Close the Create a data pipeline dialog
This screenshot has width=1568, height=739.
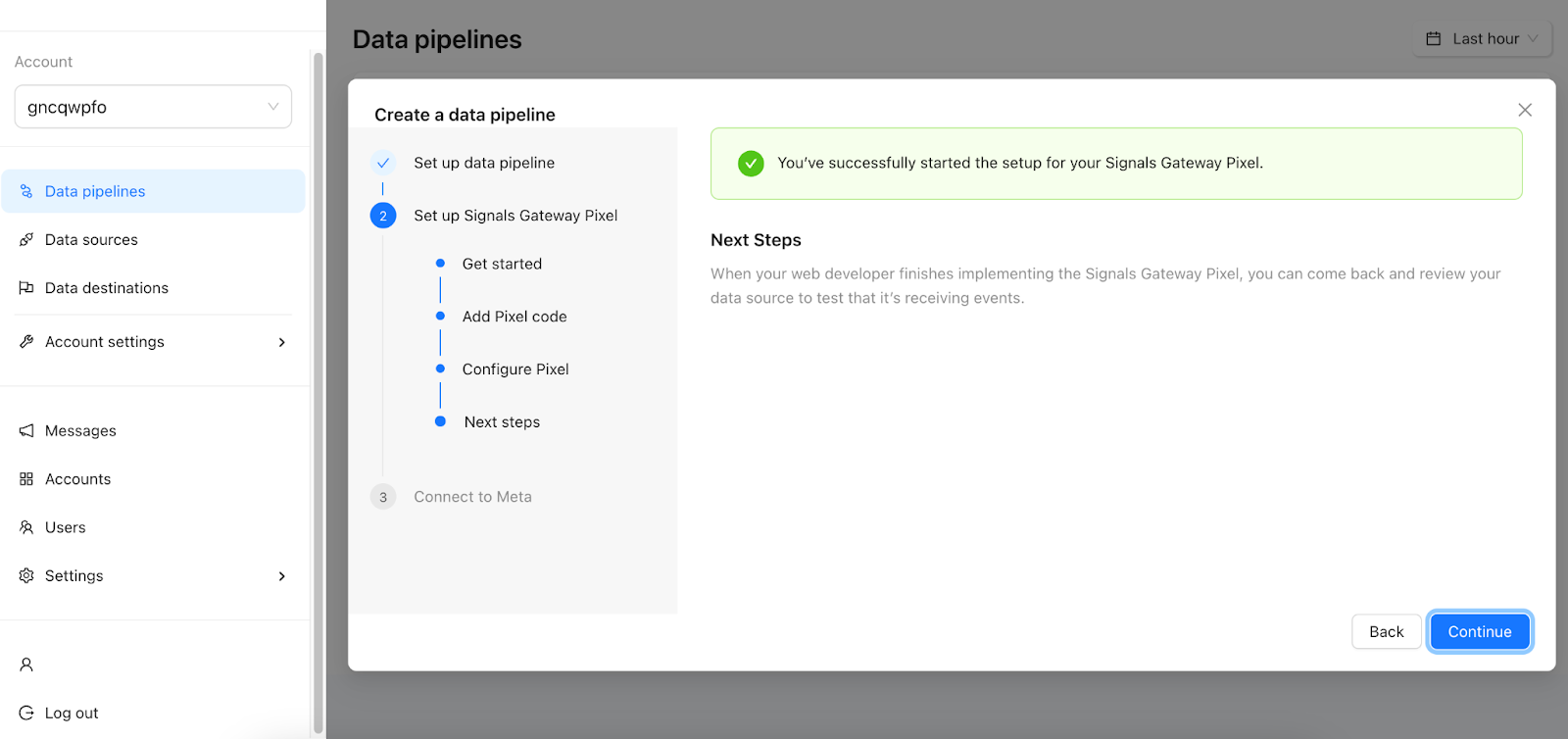tap(1525, 110)
